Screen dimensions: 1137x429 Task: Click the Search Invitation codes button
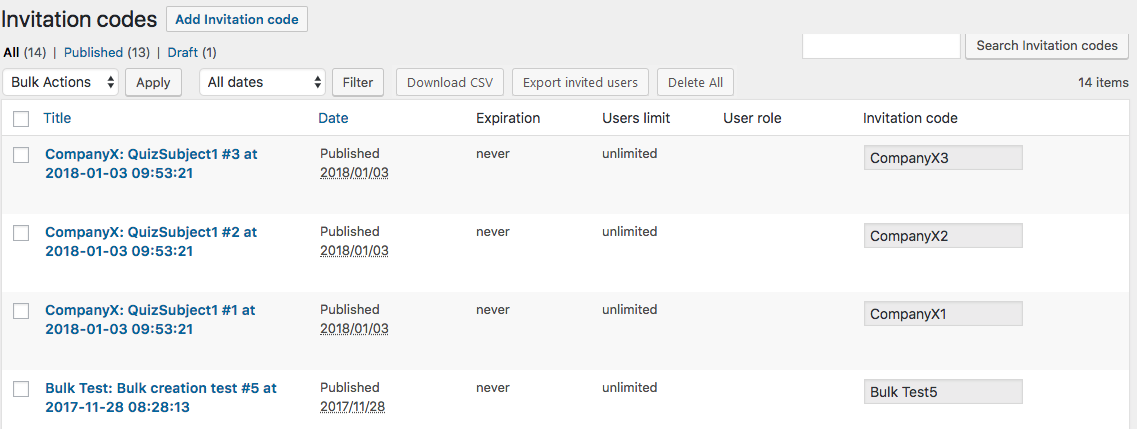point(1047,46)
